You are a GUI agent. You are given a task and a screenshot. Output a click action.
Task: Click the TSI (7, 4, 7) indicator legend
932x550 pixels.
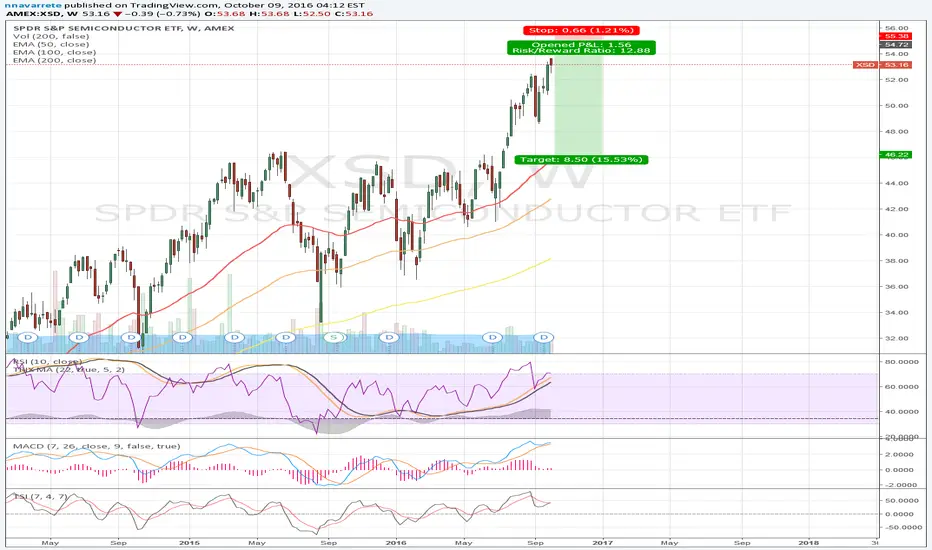(x=40, y=496)
